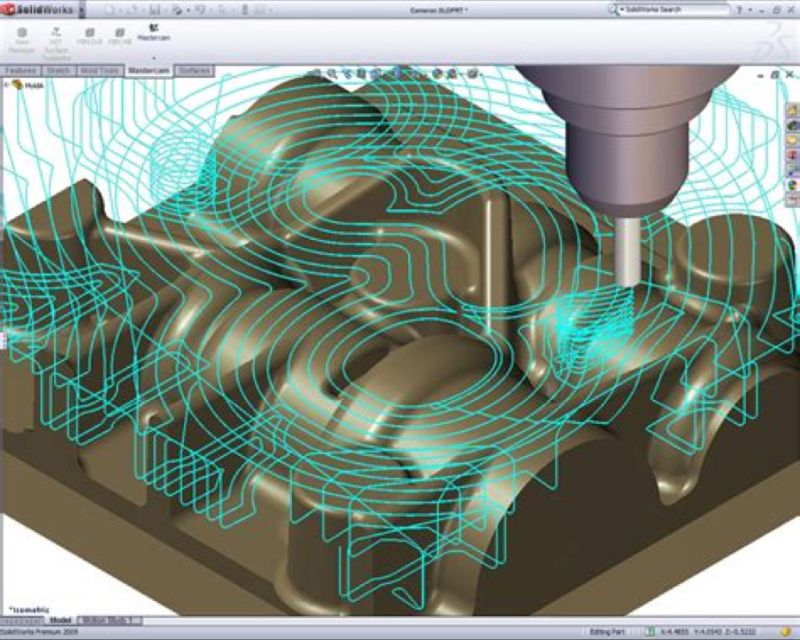The width and height of the screenshot is (800, 640).
Task: Open the Mold Tools tab
Action: point(99,71)
